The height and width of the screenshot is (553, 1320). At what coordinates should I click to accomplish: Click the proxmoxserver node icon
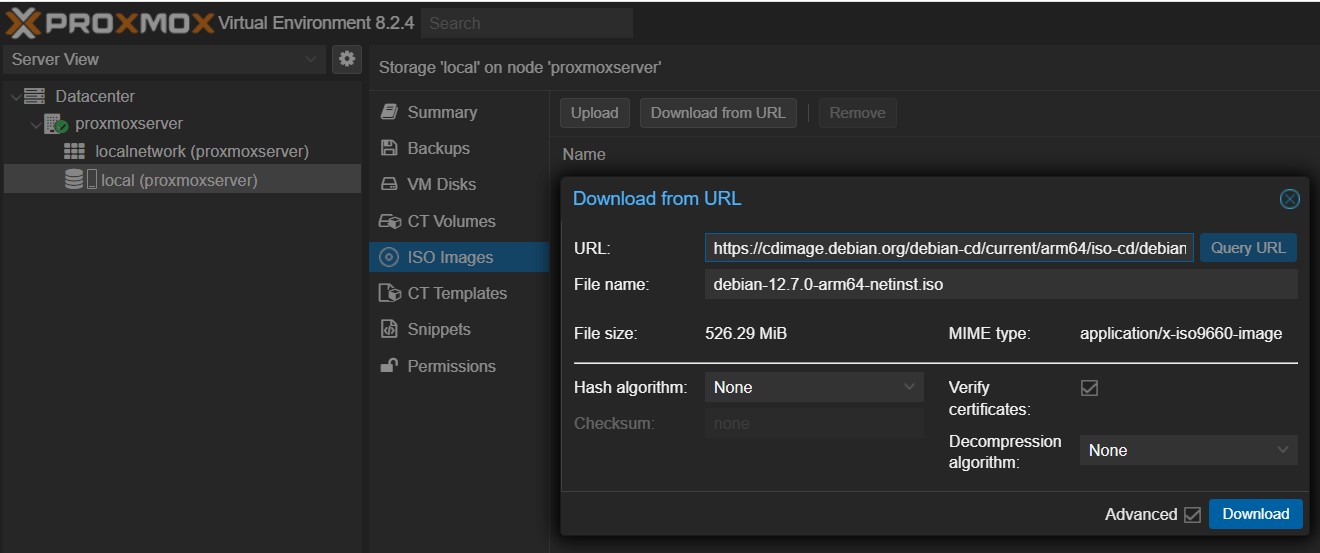pyautogui.click(x=55, y=124)
